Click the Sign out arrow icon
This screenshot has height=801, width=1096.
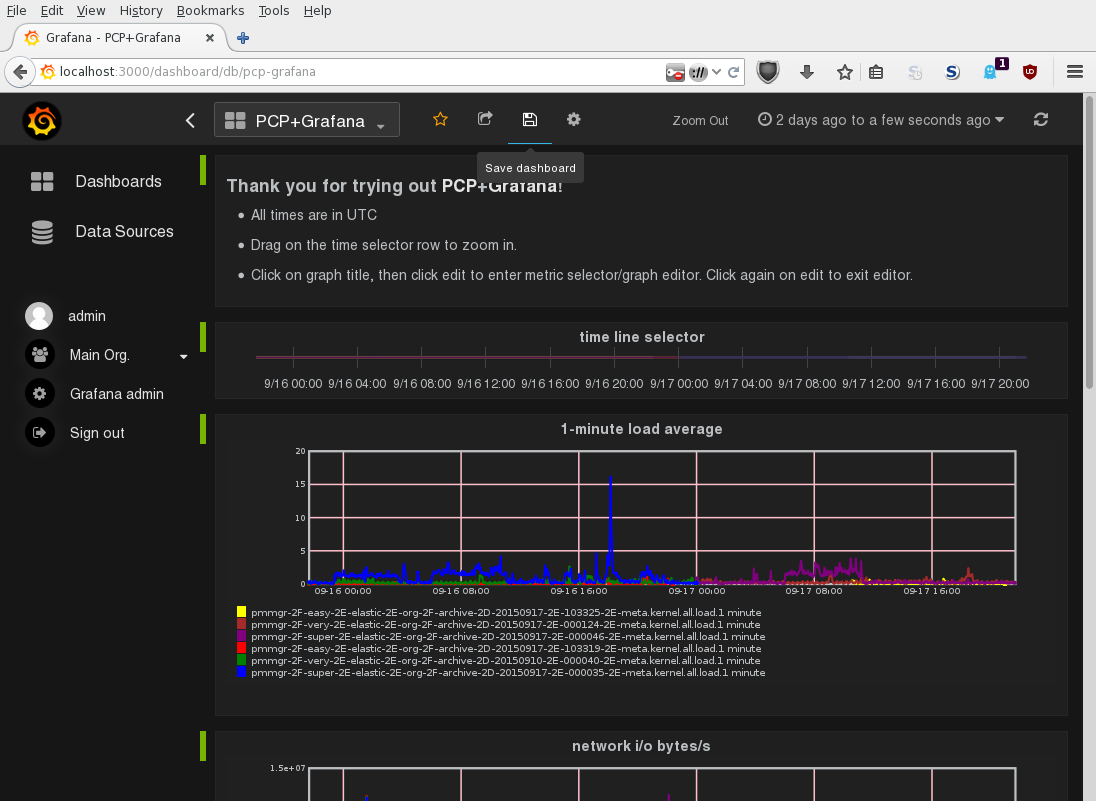tap(40, 433)
